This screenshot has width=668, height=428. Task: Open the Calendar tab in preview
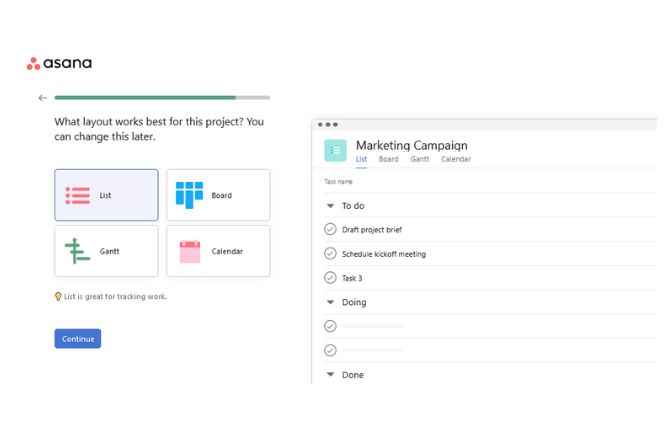tap(456, 159)
